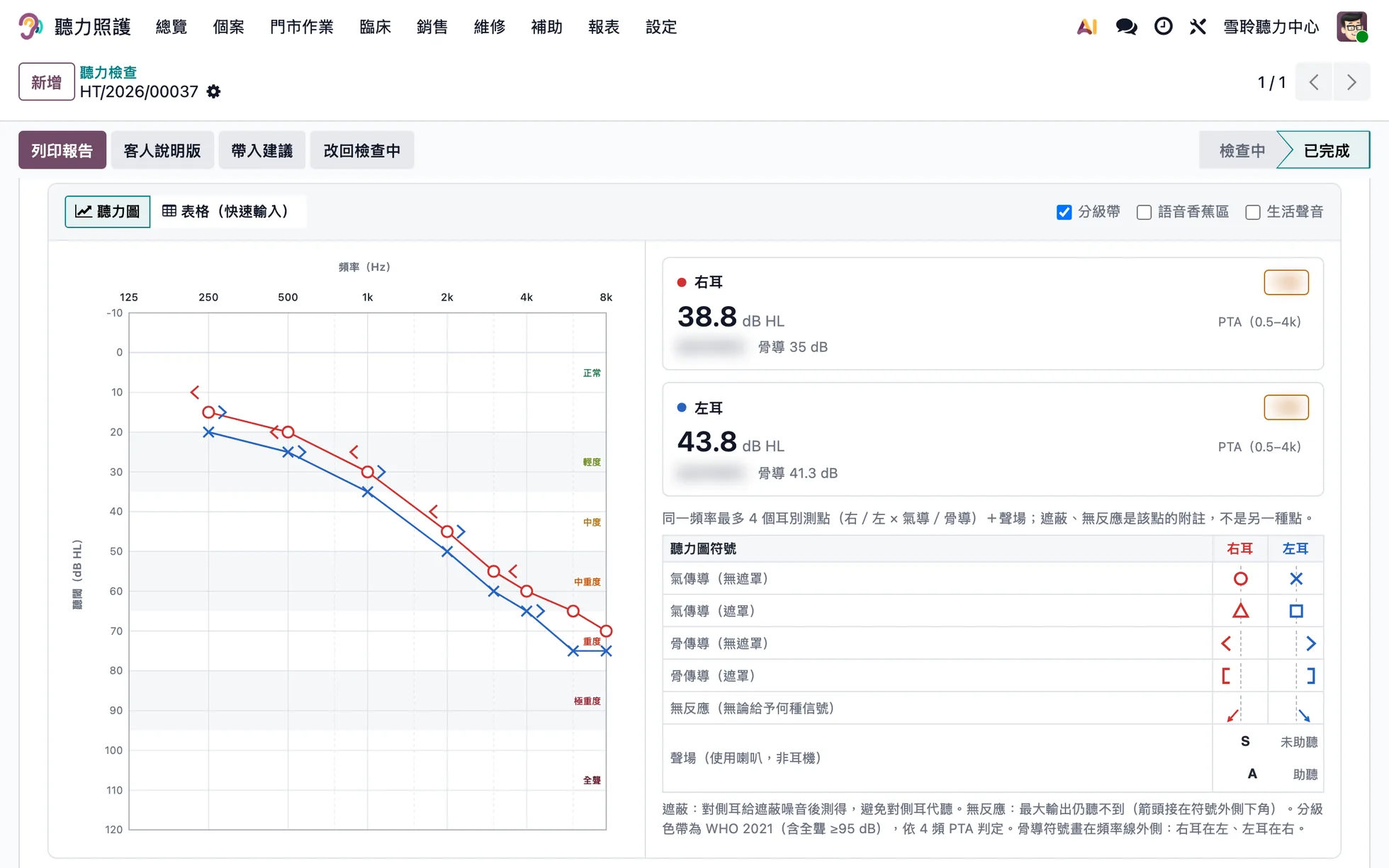Uncheck the 分級帶 checkbox
Image resolution: width=1389 pixels, height=868 pixels.
coord(1064,212)
